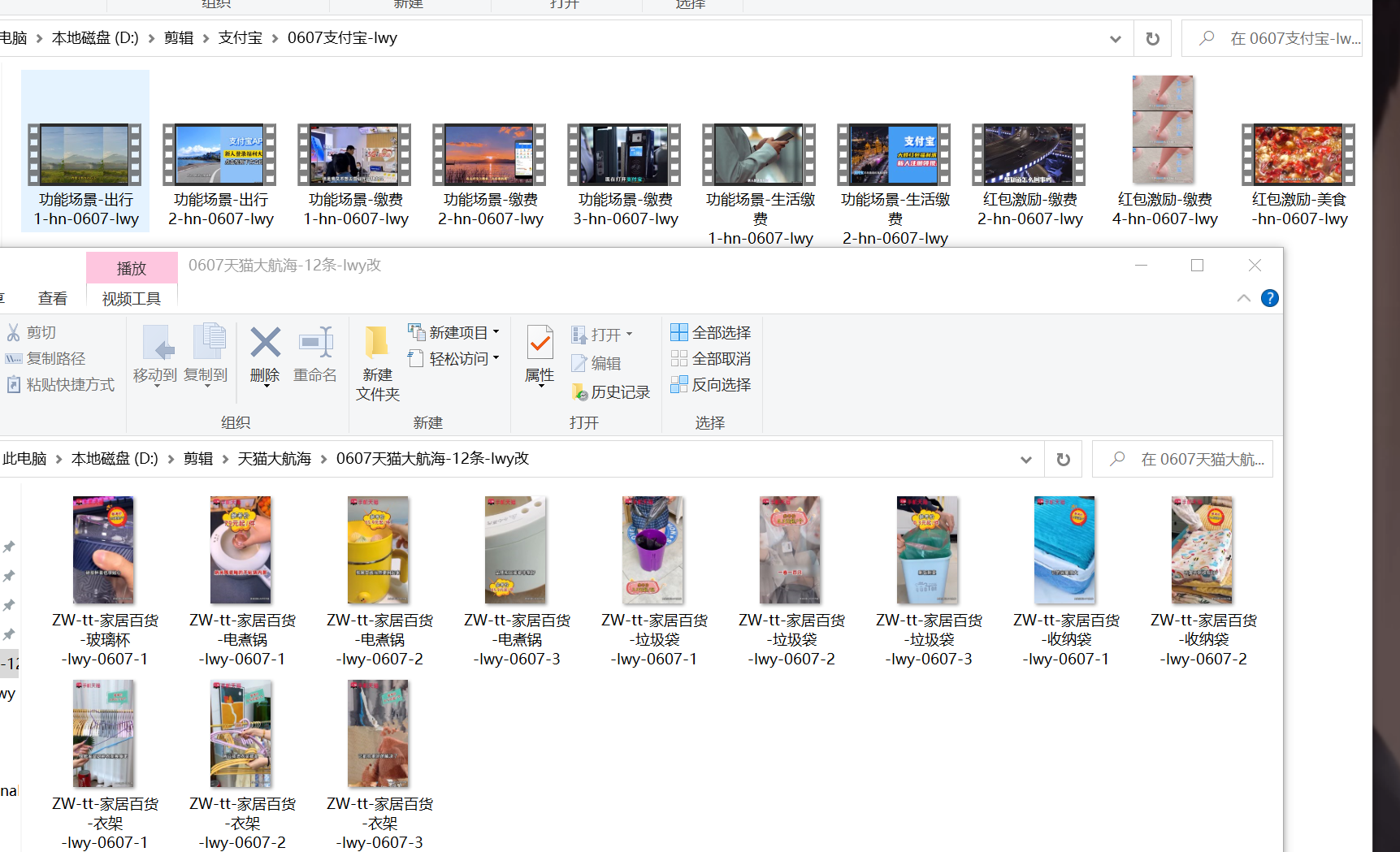Image resolution: width=1400 pixels, height=852 pixels.
Task: Select ZW-tt-家居百货-收纳袋-lwy-0607-2 thumbnail
Action: (1203, 550)
